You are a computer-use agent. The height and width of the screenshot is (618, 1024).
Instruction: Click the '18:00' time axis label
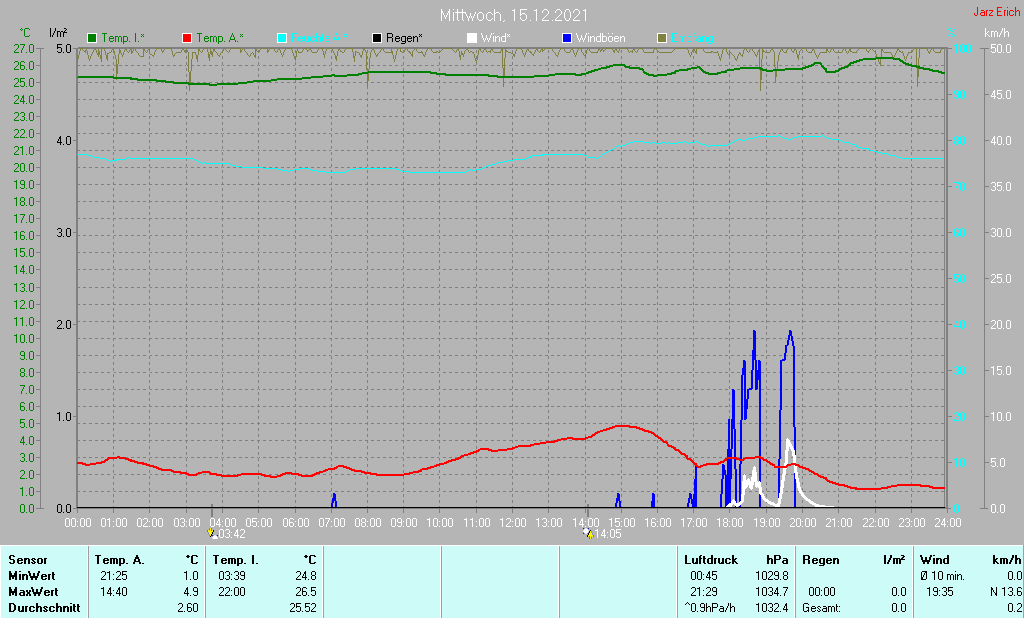pos(729,523)
